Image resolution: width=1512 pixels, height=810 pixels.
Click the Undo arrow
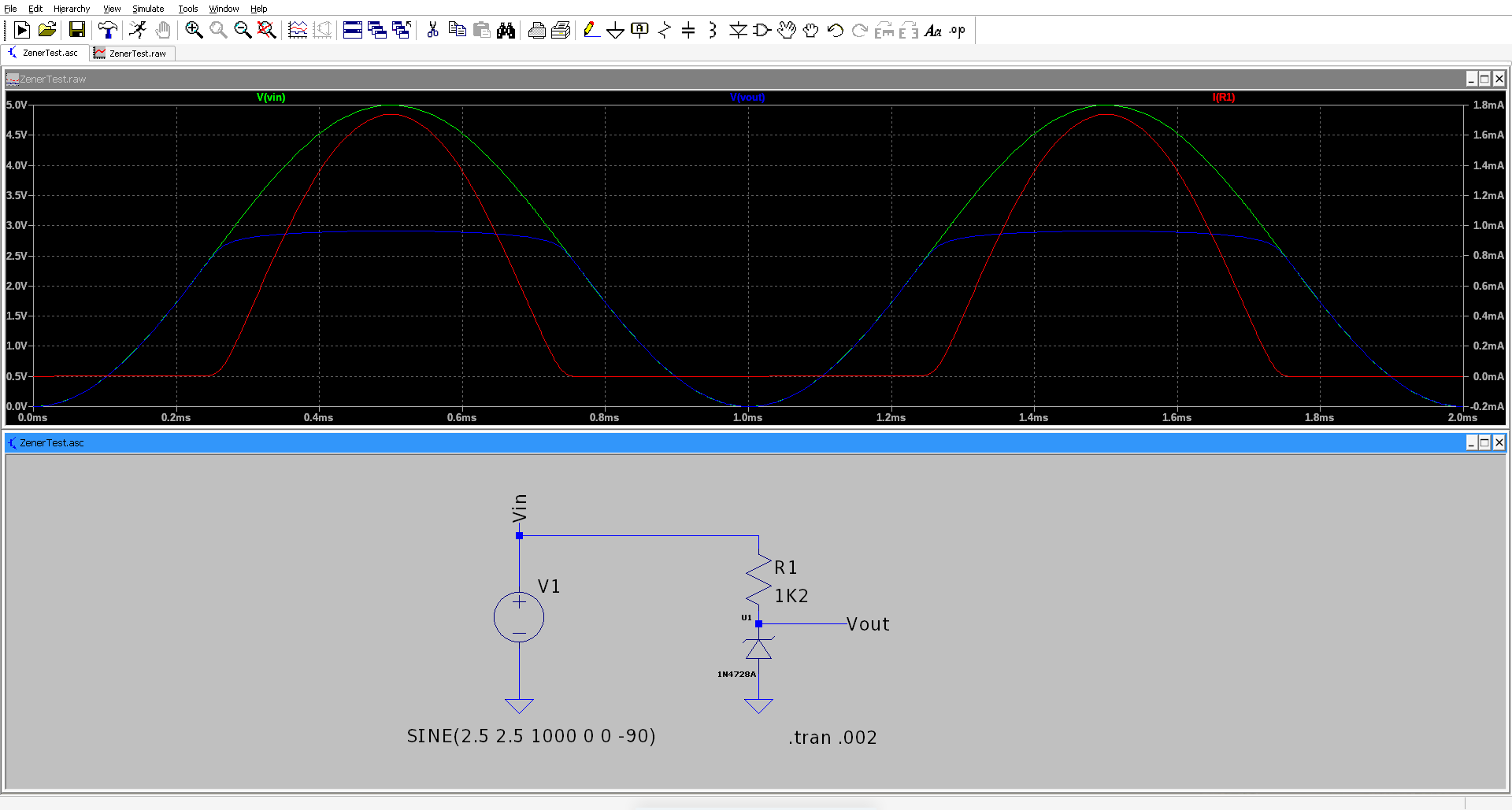(x=836, y=30)
